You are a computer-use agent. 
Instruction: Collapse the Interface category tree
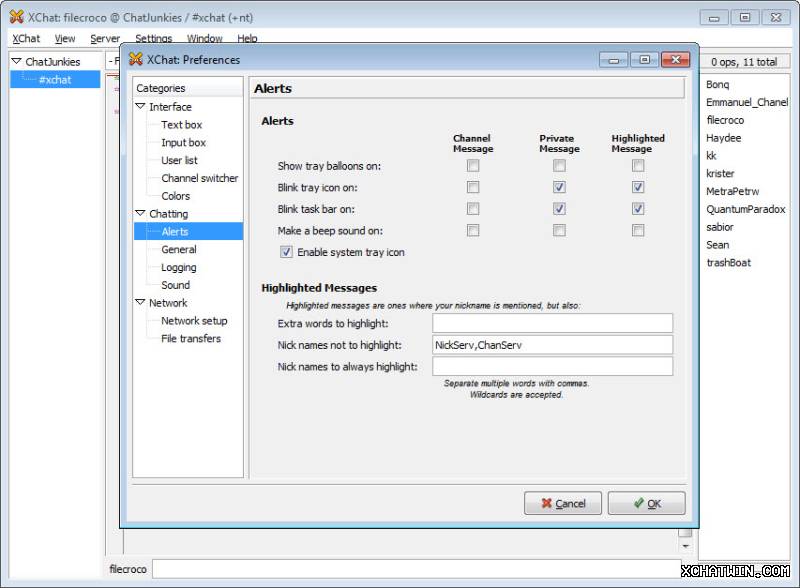coord(141,107)
